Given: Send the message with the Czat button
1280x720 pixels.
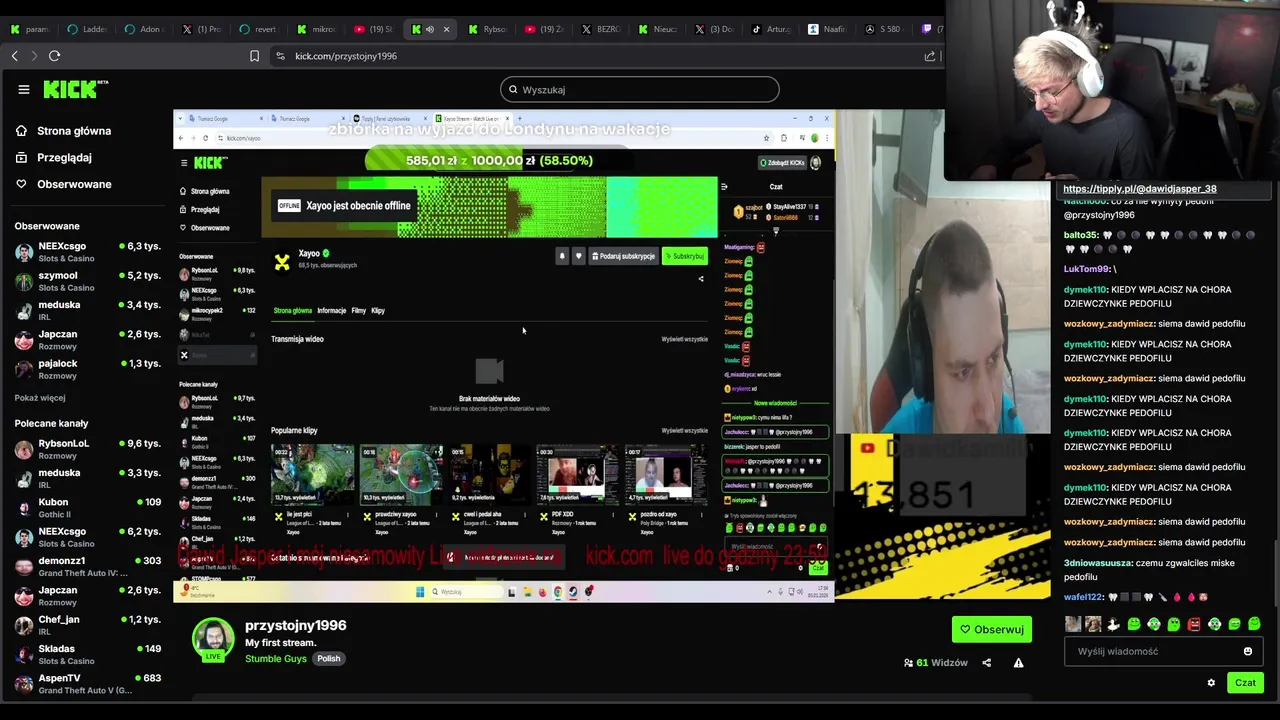Looking at the screenshot, I should [1245, 683].
